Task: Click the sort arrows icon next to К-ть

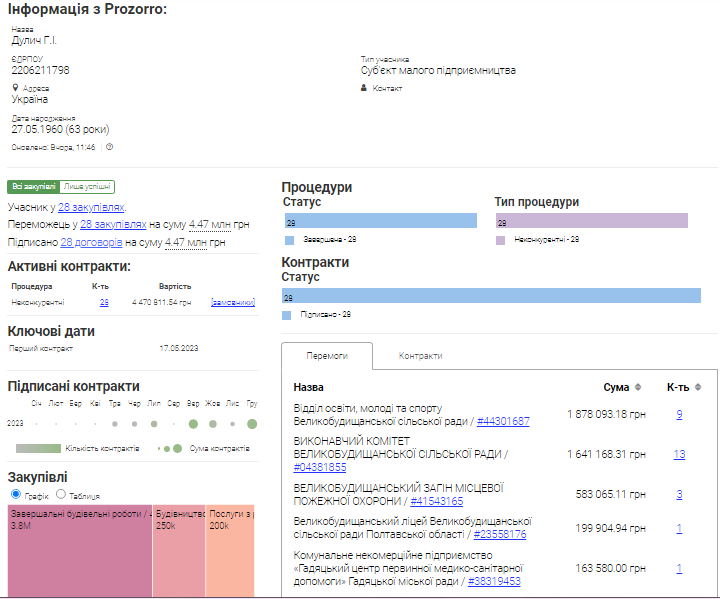Action: click(x=697, y=387)
